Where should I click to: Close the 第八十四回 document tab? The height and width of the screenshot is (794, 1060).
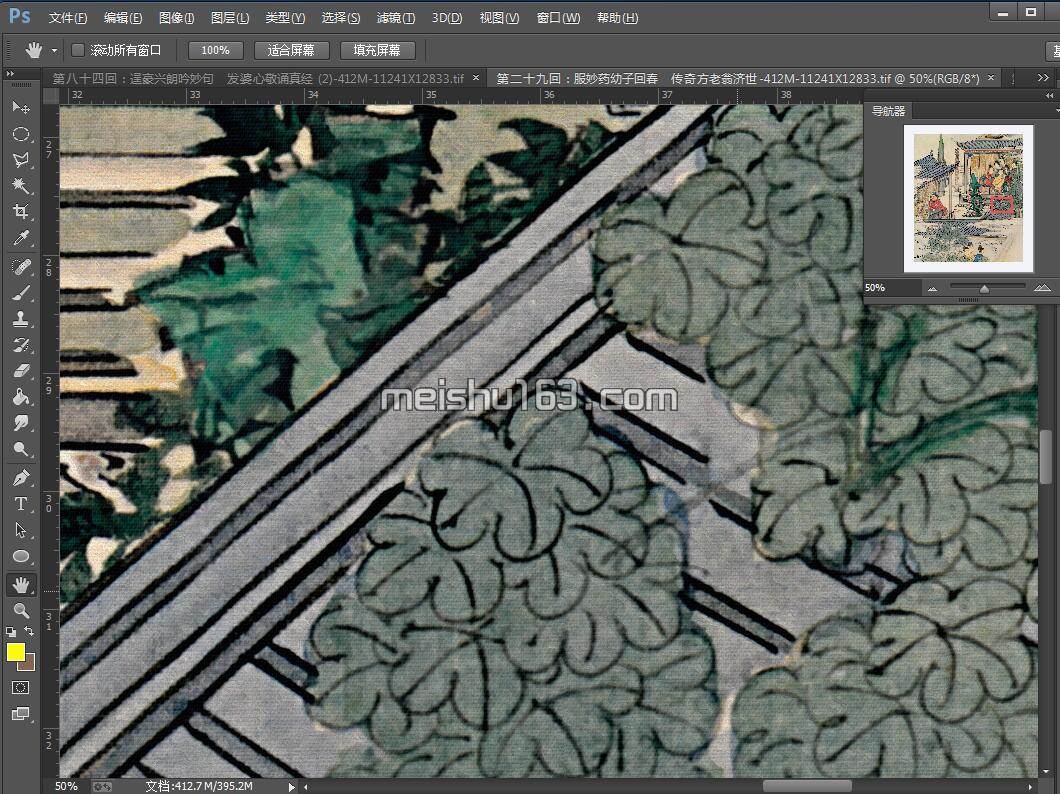(x=476, y=78)
